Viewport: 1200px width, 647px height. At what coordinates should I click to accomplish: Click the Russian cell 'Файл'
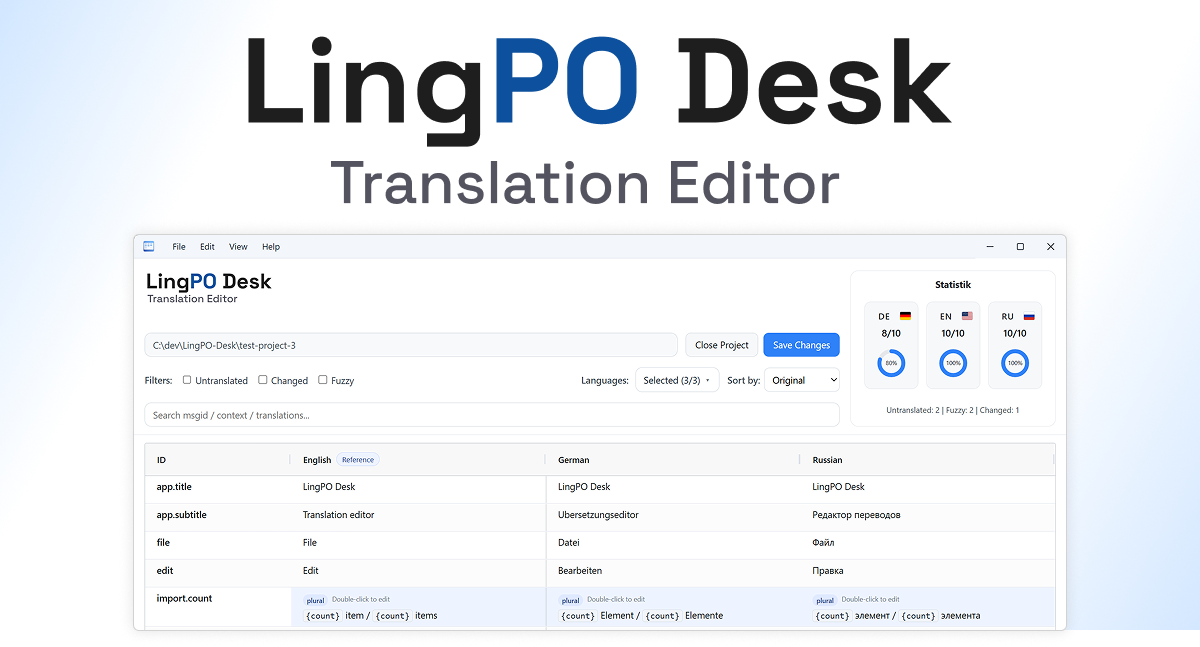[x=823, y=543]
